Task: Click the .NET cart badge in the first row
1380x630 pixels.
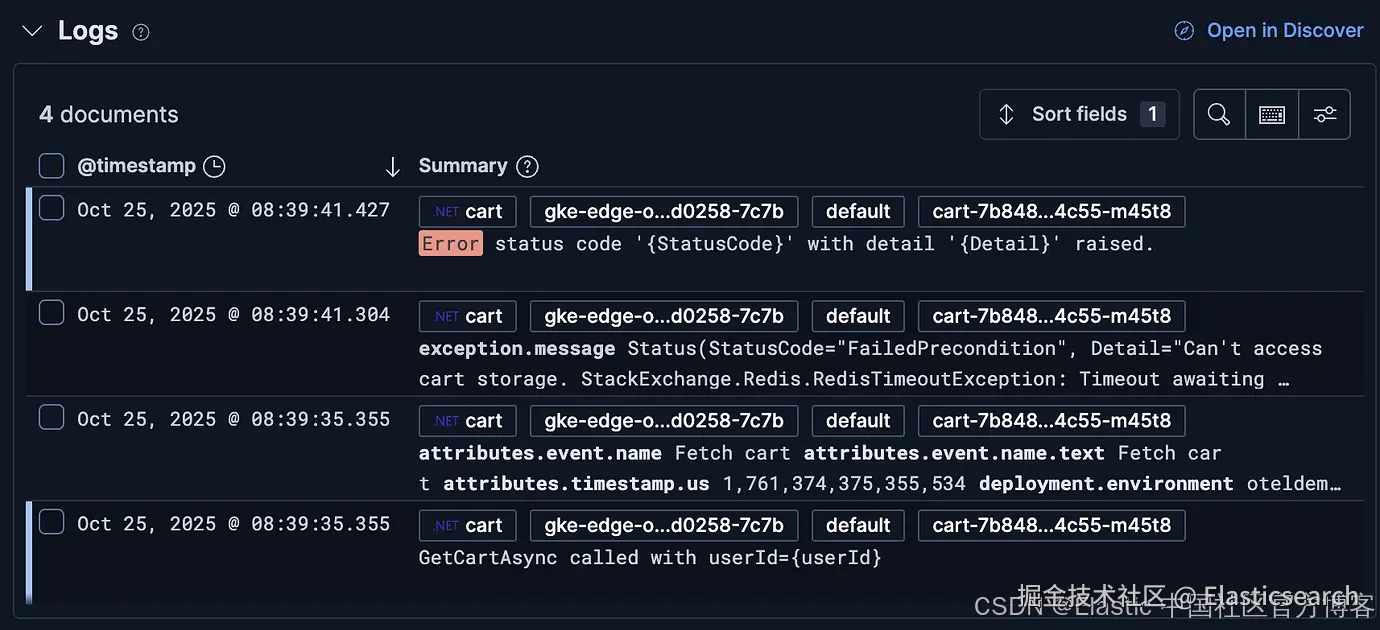Action: tap(468, 211)
